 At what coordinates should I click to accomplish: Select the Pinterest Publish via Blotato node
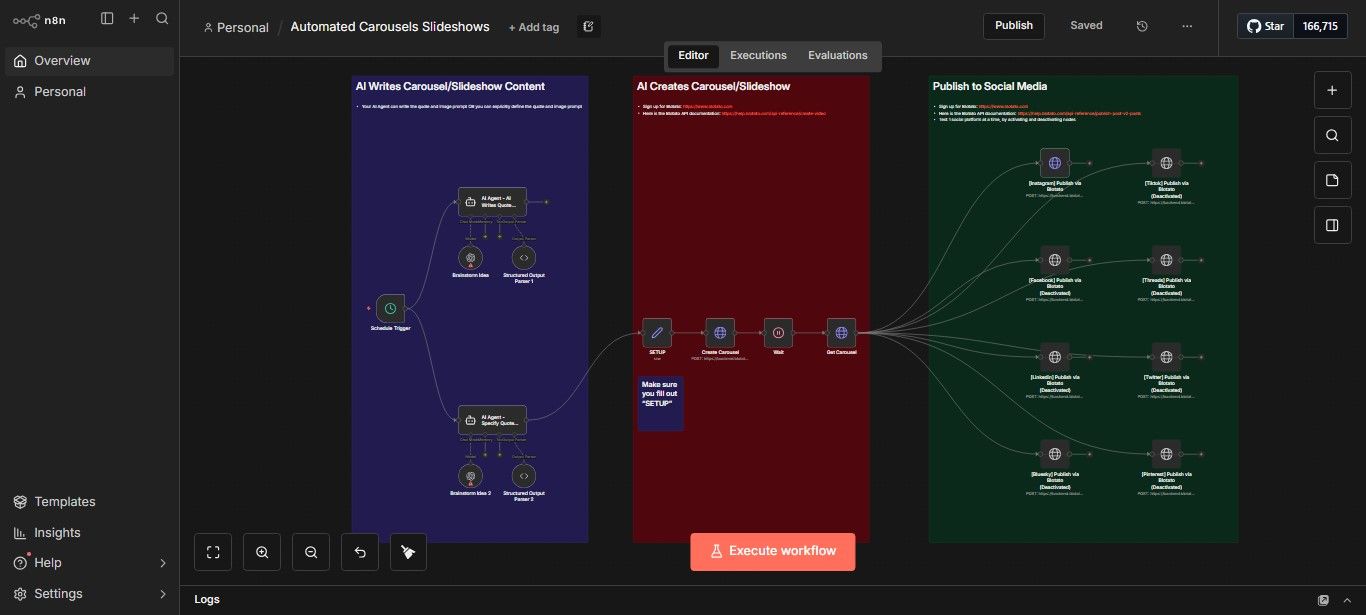point(1165,454)
